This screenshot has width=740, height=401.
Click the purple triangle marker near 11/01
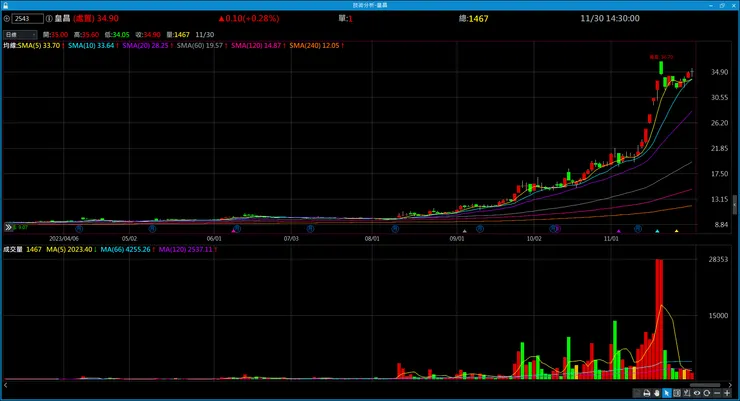[618, 231]
